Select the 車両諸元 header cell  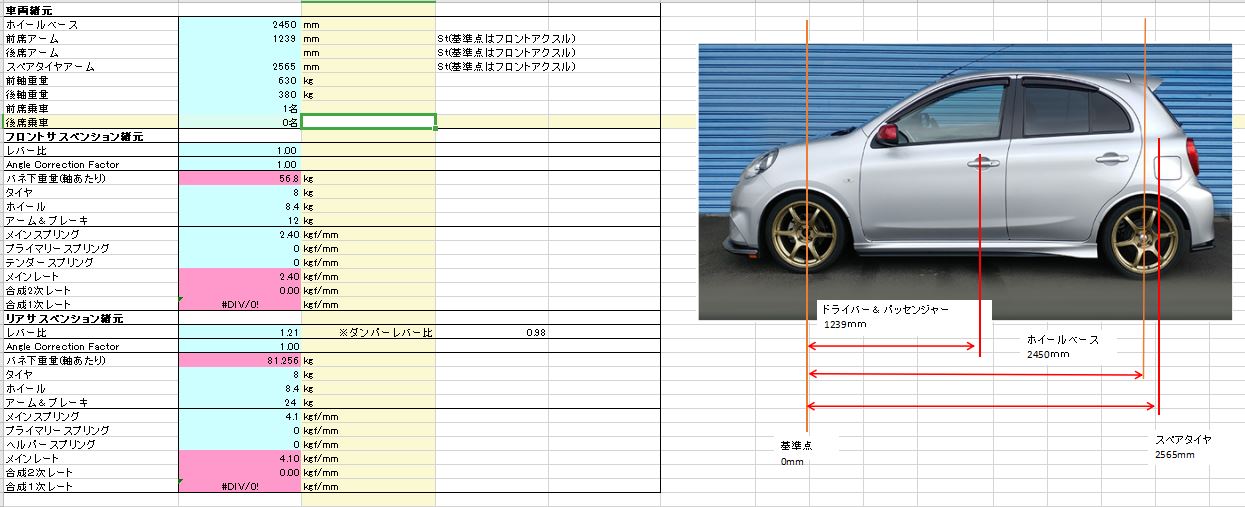tap(89, 9)
